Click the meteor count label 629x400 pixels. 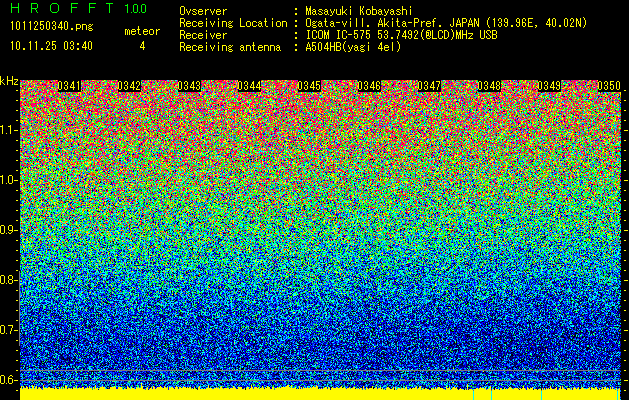[142, 31]
